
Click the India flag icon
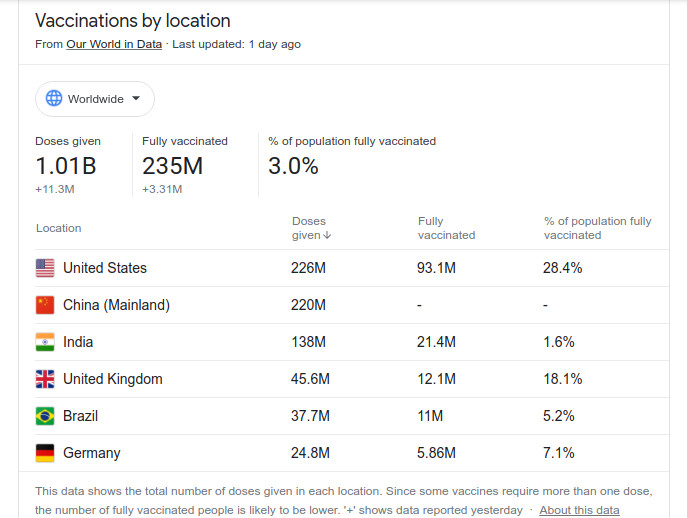(x=45, y=342)
